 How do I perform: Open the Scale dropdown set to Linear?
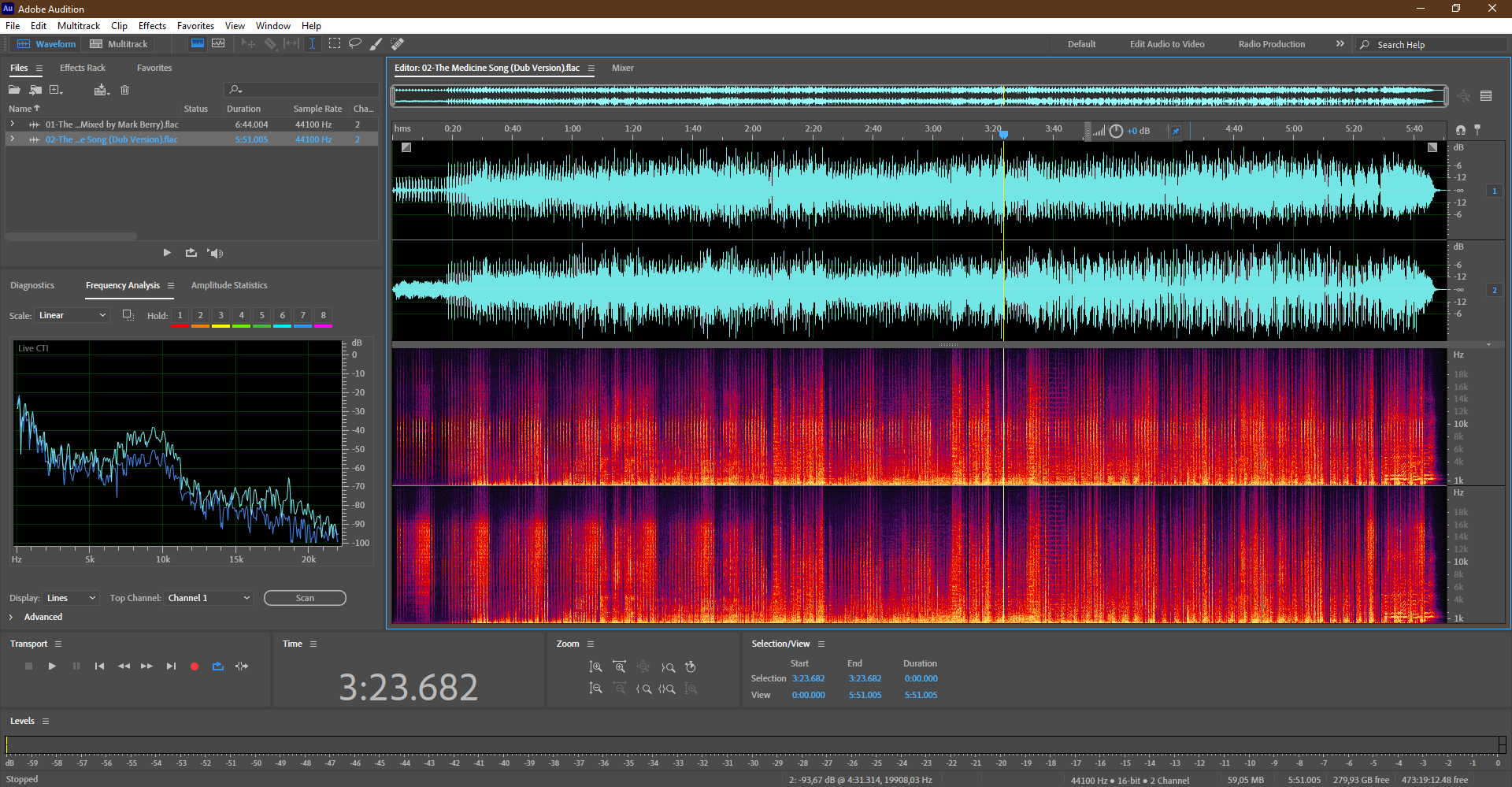72,315
